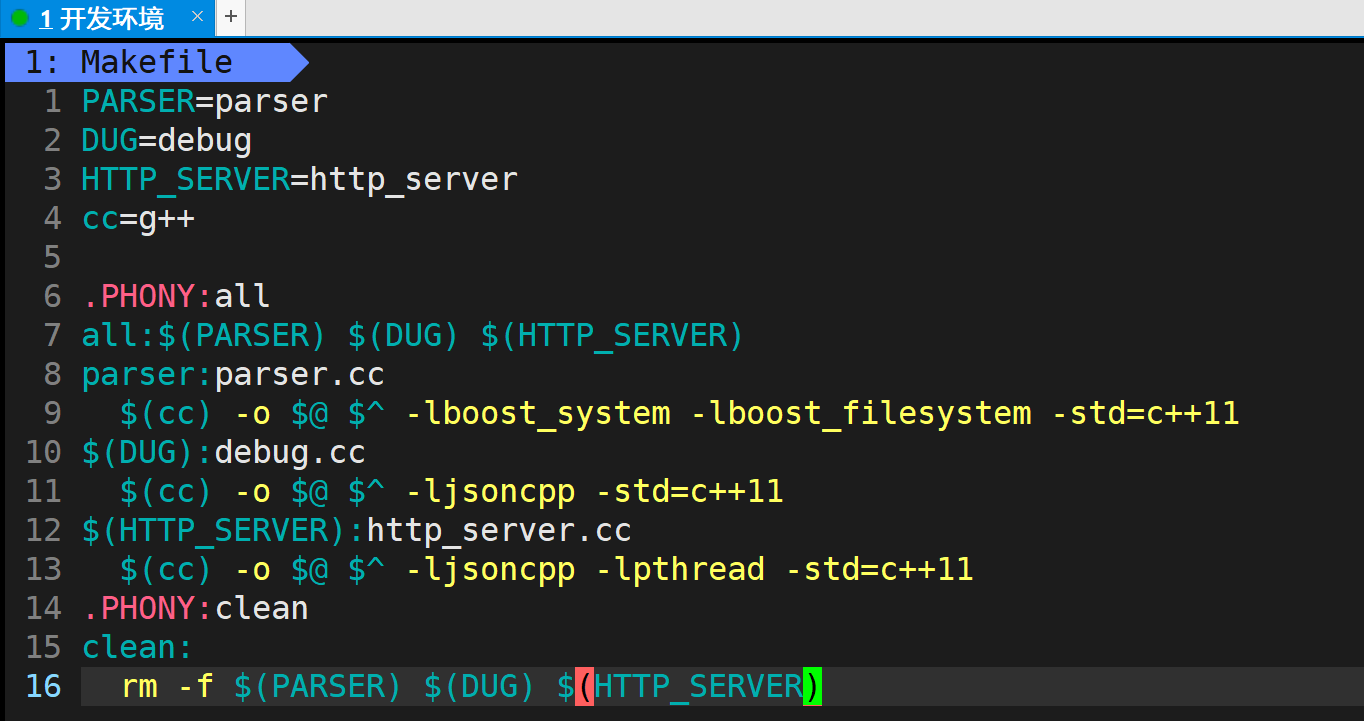Click .PHONY:all on line 6
The image size is (1364, 721).
click(x=176, y=296)
